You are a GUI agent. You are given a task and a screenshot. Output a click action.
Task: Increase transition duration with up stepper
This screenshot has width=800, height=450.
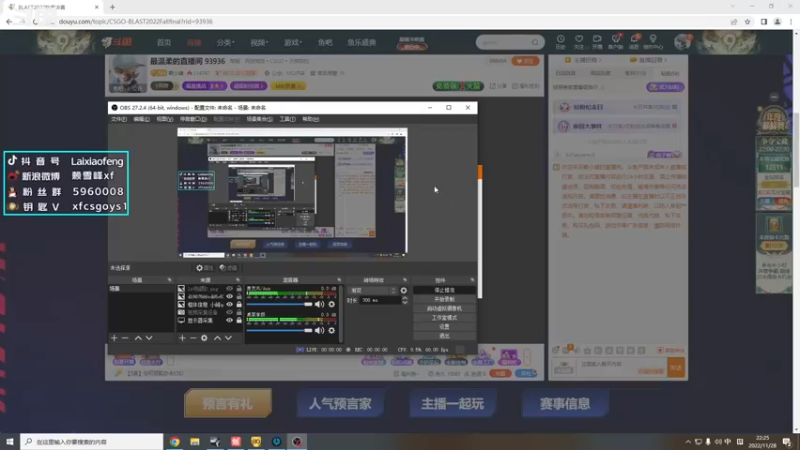click(405, 298)
